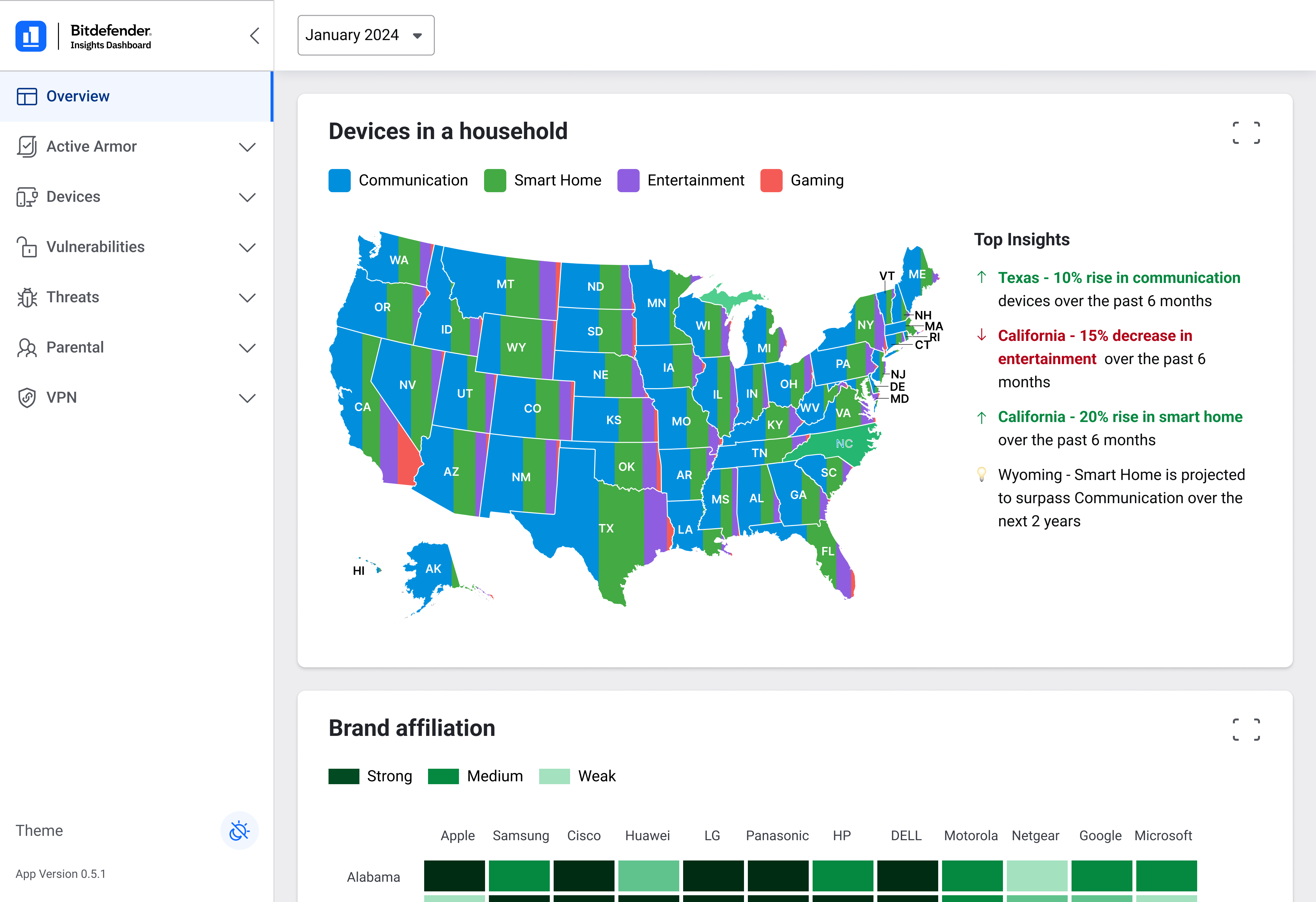Toggle Smart Home legend series

(542, 181)
